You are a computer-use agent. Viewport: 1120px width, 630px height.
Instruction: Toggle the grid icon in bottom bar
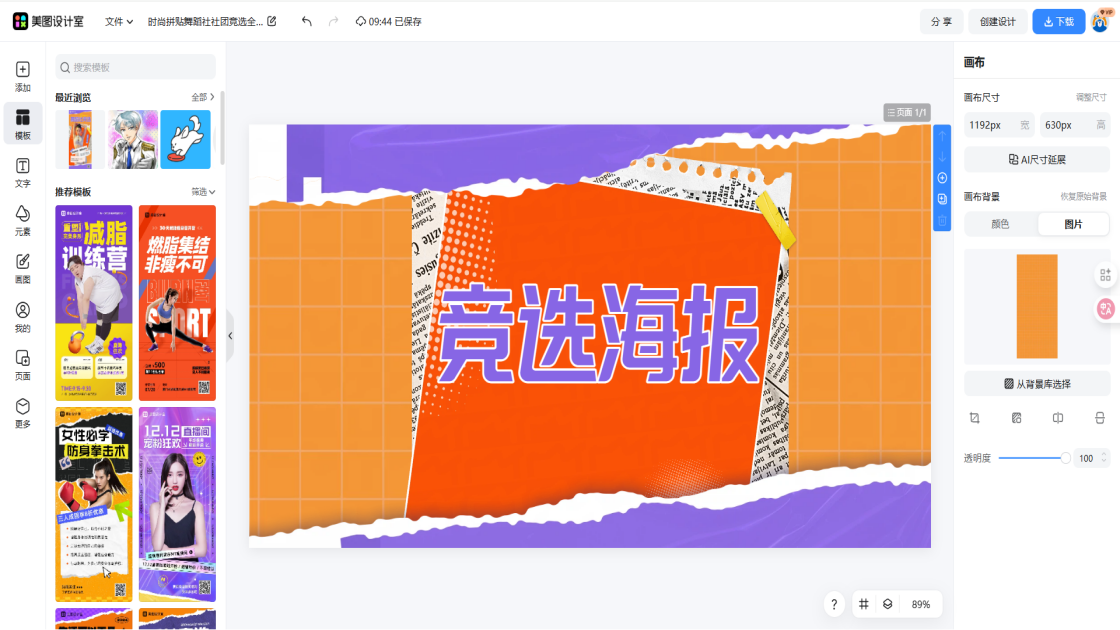coord(863,604)
